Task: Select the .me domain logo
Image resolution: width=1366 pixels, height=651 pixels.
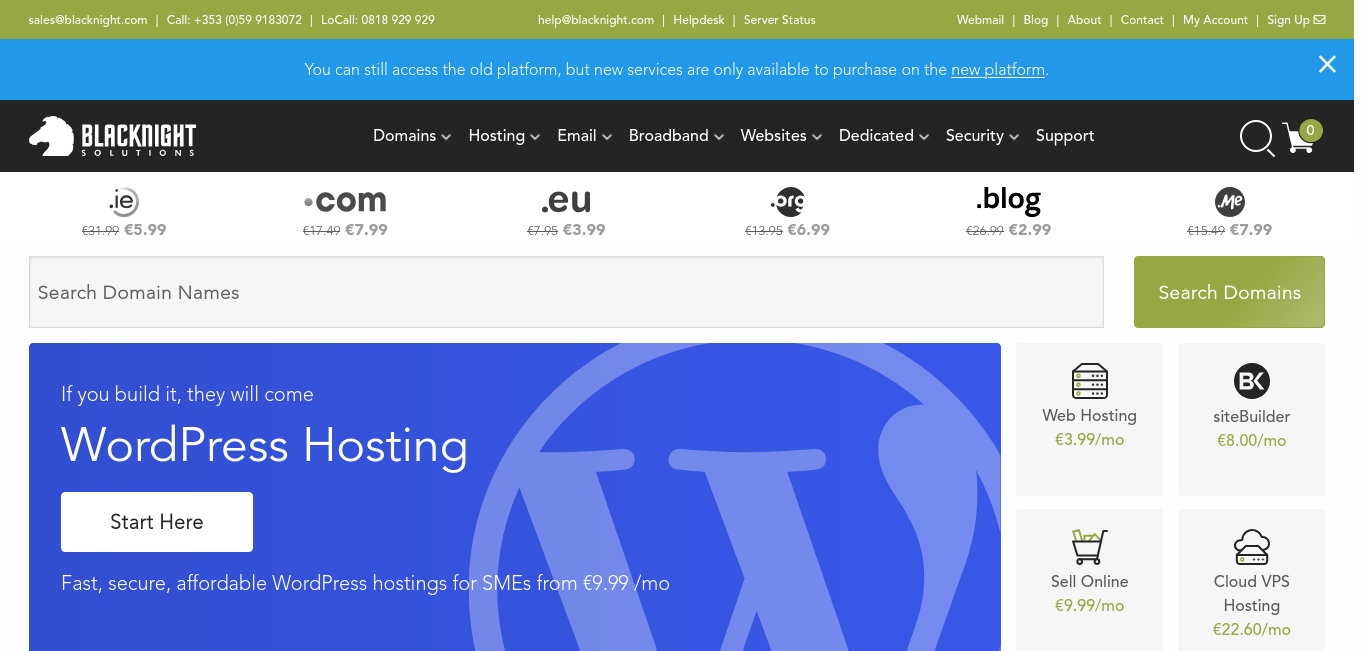Action: pos(1229,202)
